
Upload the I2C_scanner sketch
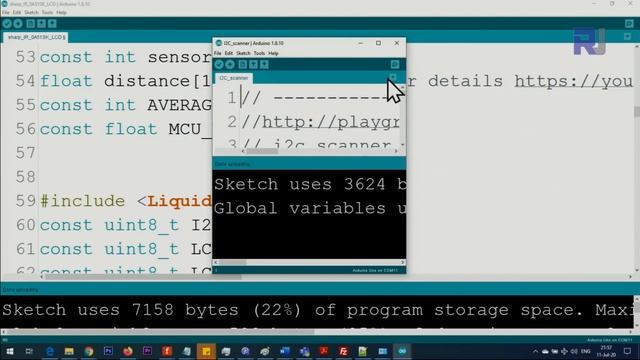click(230, 64)
